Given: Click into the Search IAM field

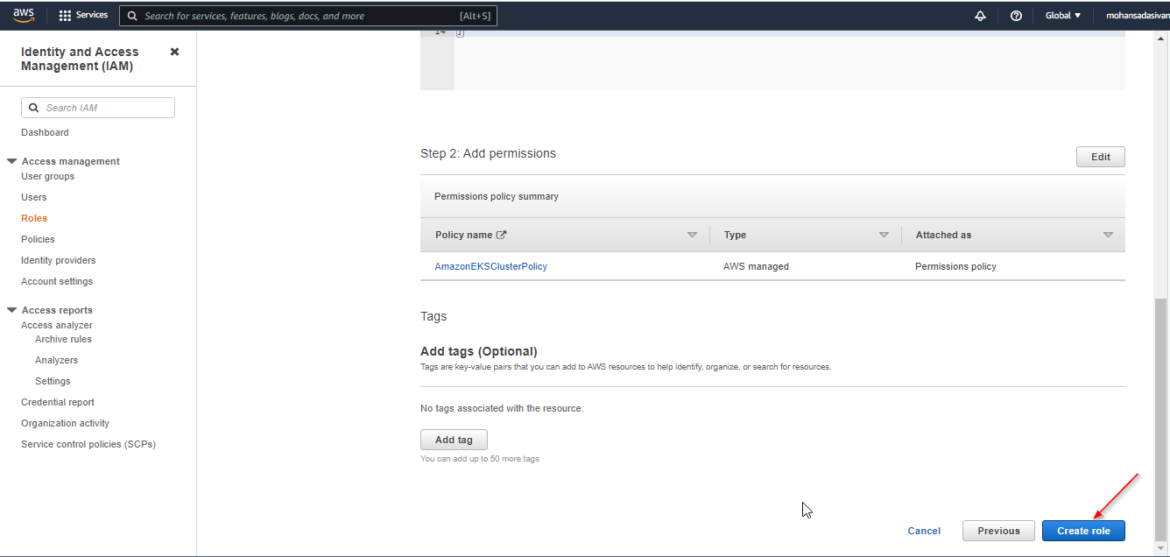Looking at the screenshot, I should (x=98, y=108).
